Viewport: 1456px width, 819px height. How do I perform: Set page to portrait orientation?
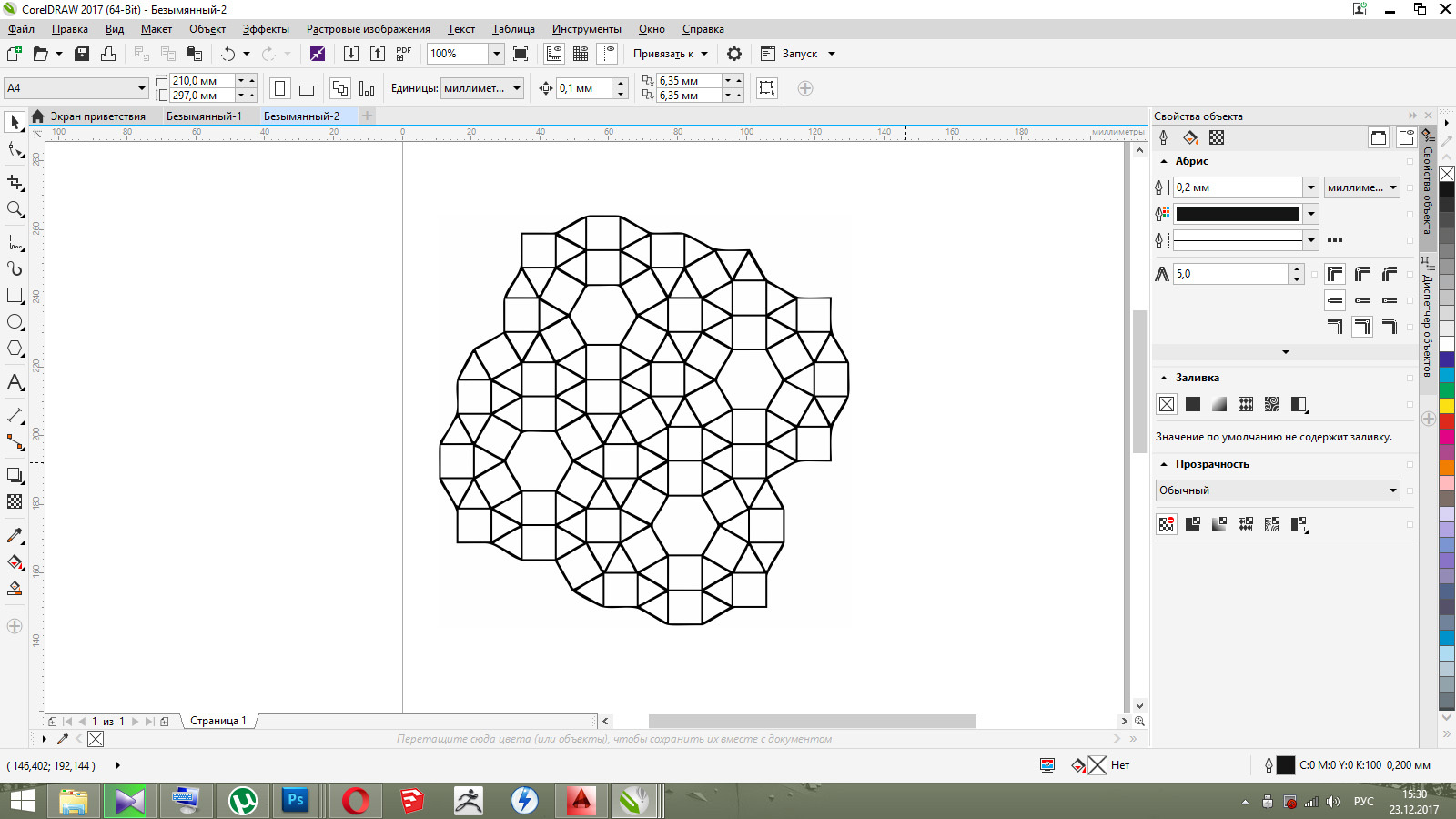[x=280, y=88]
